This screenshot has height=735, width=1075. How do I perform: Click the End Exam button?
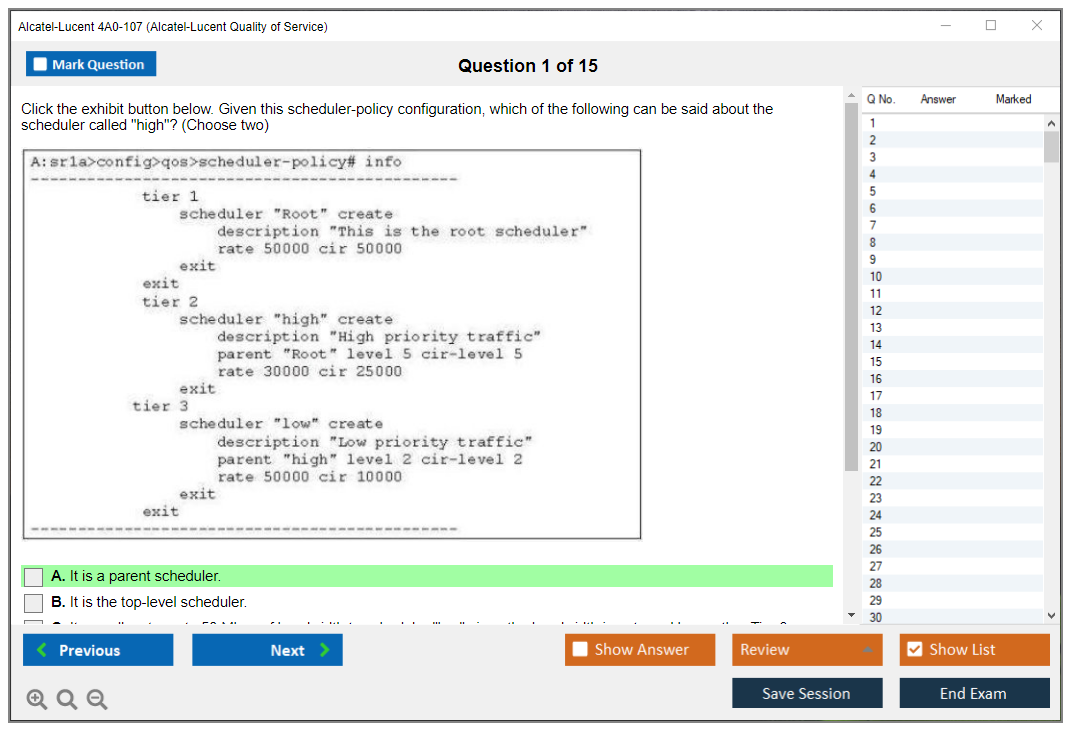click(974, 694)
